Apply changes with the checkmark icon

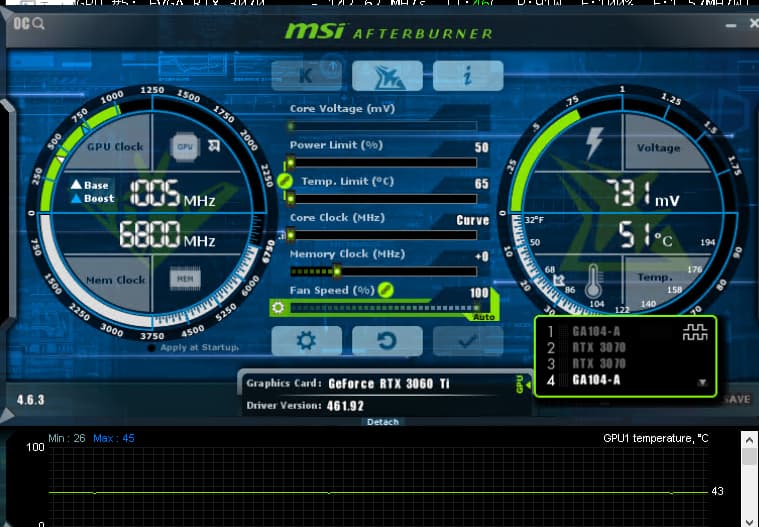467,341
